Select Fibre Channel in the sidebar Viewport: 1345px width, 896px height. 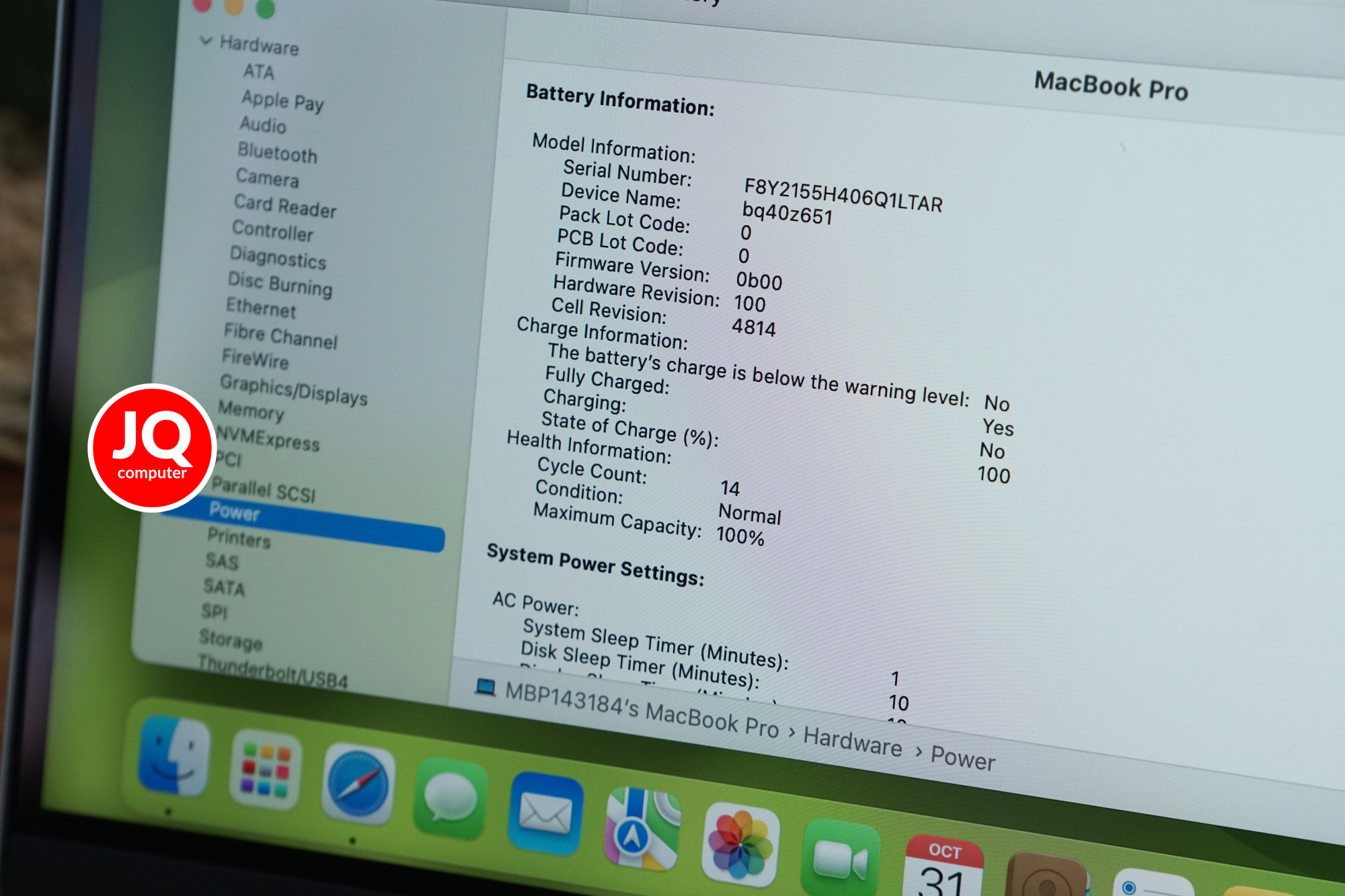pyautogui.click(x=280, y=335)
